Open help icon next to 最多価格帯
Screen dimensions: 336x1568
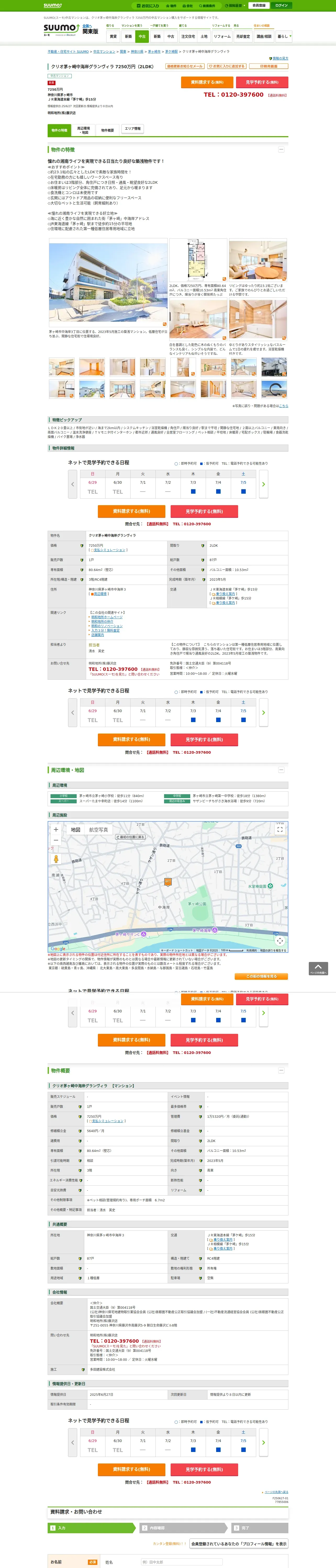click(201, 1106)
